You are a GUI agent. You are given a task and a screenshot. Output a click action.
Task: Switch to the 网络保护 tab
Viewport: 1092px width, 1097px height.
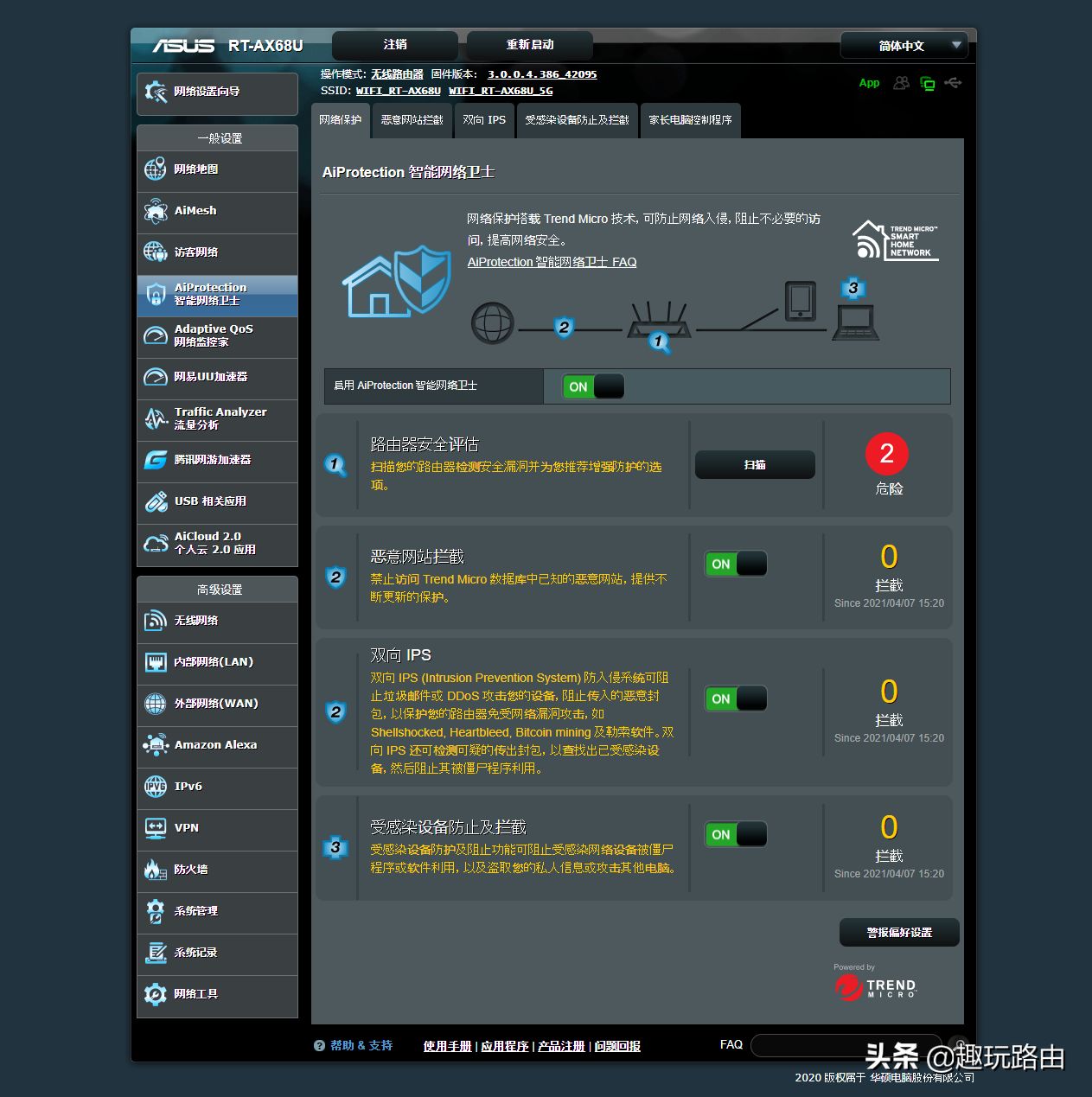[x=341, y=120]
